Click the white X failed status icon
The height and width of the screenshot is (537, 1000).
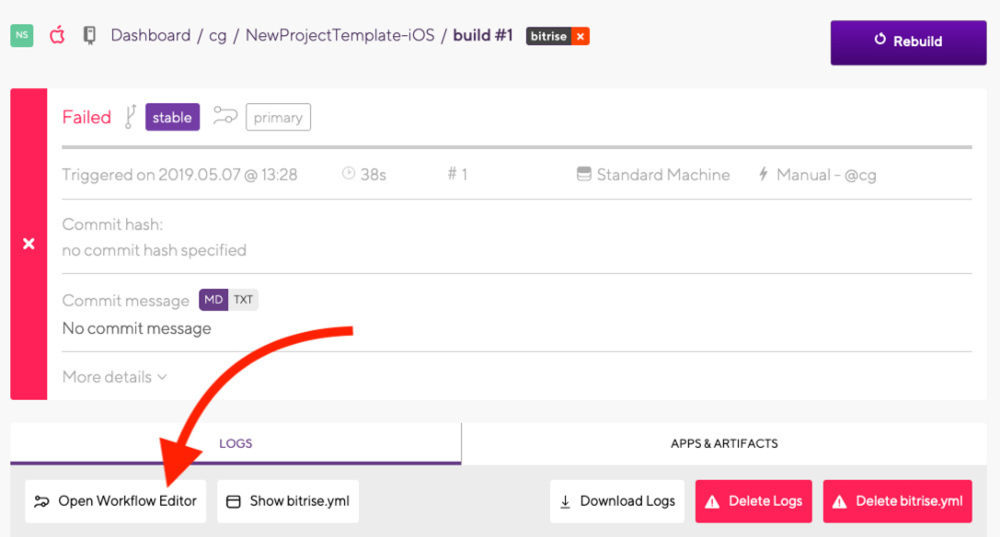click(x=29, y=244)
